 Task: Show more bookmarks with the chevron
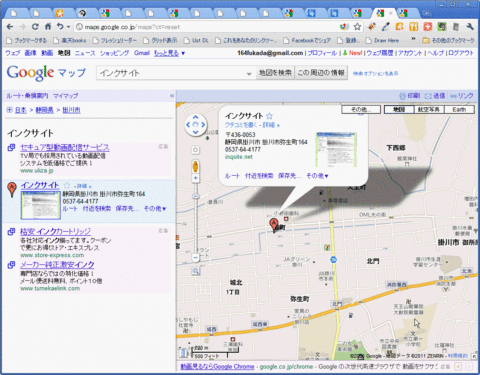click(x=413, y=40)
